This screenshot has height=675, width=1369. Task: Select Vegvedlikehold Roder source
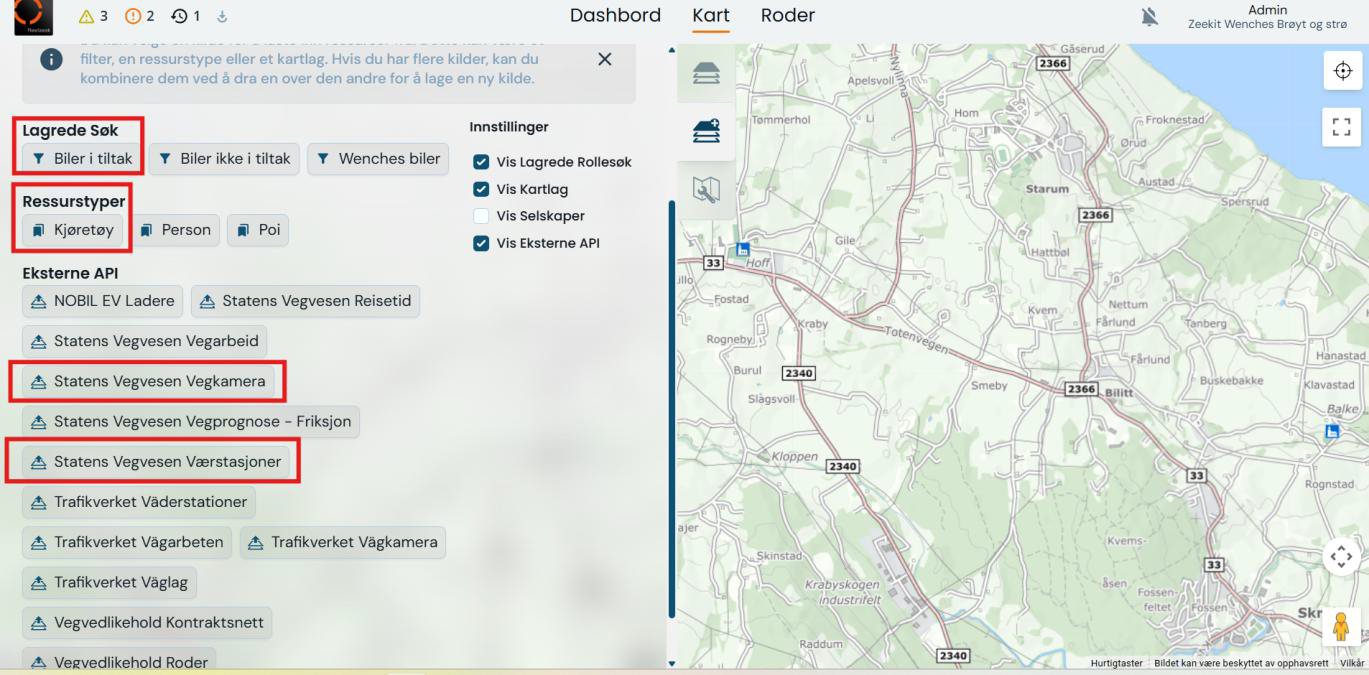tap(119, 661)
